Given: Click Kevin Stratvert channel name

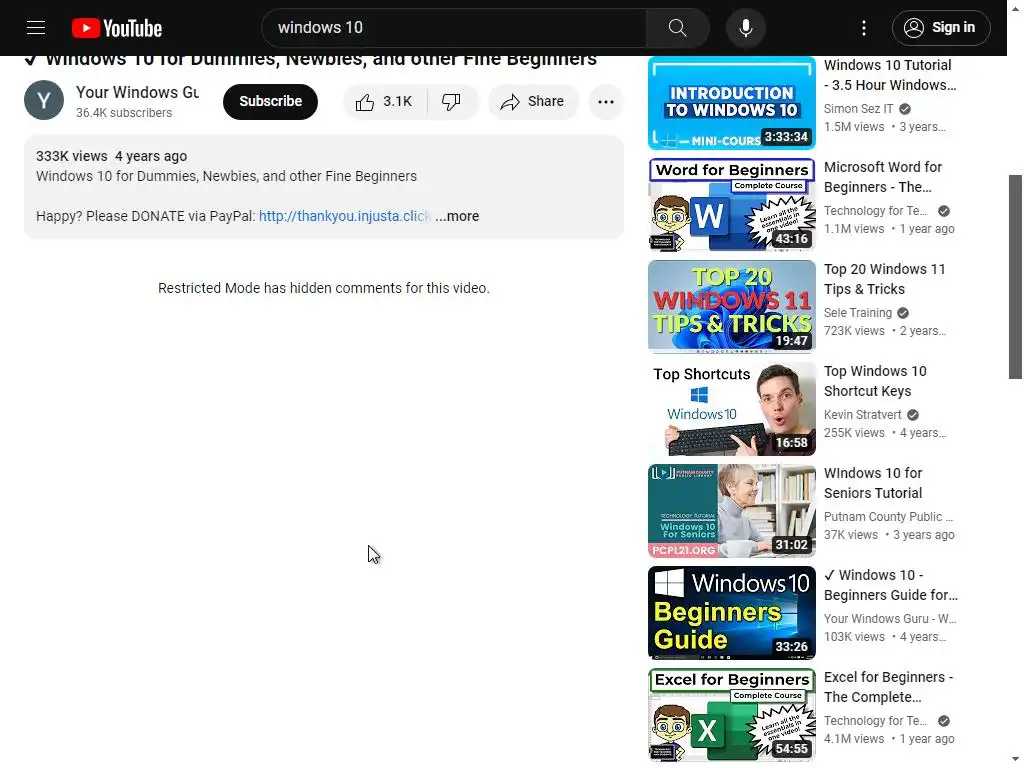Looking at the screenshot, I should [x=862, y=415].
